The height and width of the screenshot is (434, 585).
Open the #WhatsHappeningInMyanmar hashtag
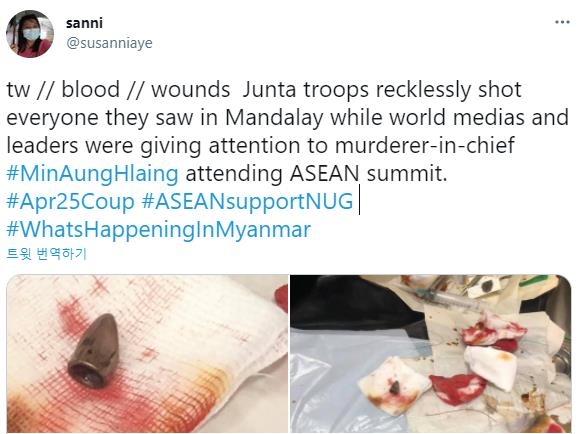[x=159, y=230]
